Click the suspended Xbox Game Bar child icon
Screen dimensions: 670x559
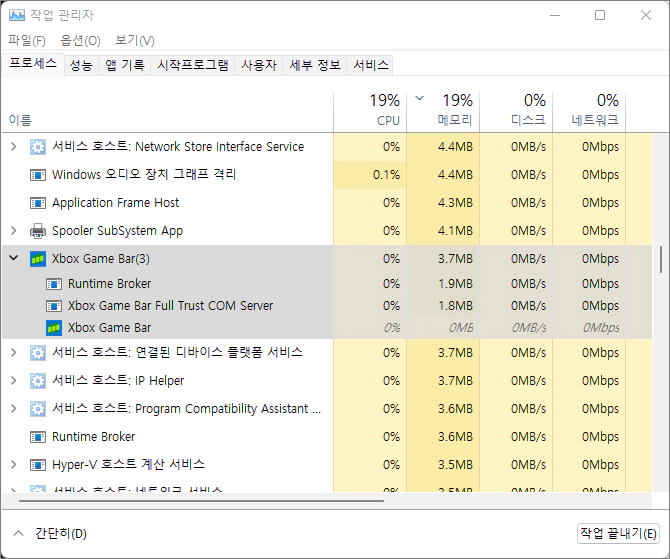pos(54,328)
